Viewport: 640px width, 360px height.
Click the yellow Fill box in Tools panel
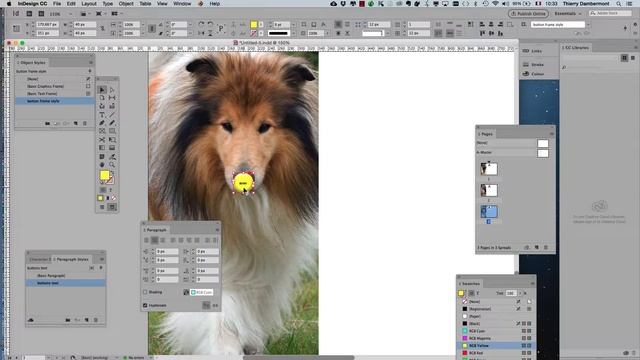(104, 175)
